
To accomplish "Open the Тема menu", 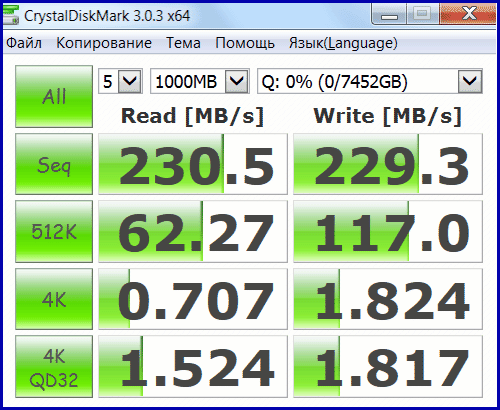I will [183, 43].
